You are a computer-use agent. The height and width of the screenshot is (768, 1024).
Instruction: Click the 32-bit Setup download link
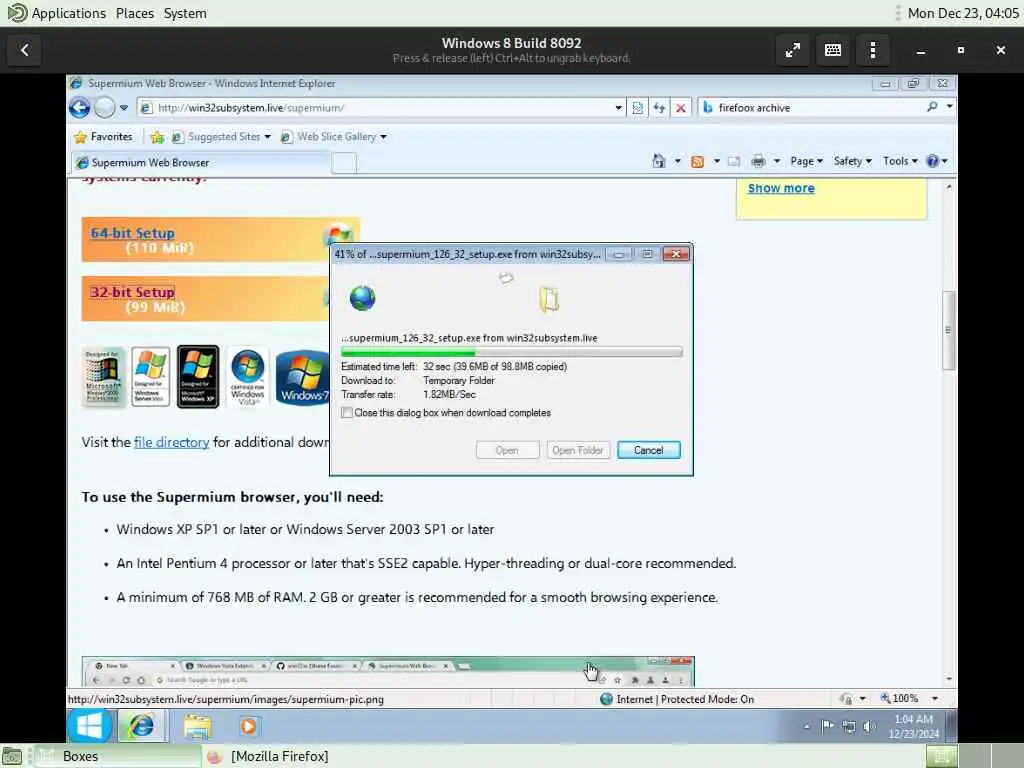click(133, 293)
